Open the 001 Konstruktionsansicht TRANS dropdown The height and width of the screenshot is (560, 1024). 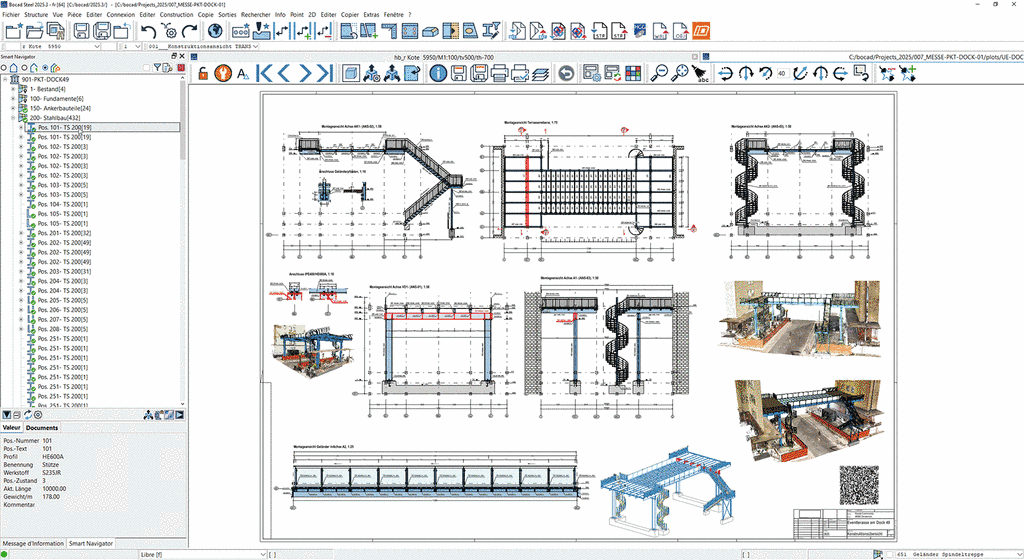255,46
